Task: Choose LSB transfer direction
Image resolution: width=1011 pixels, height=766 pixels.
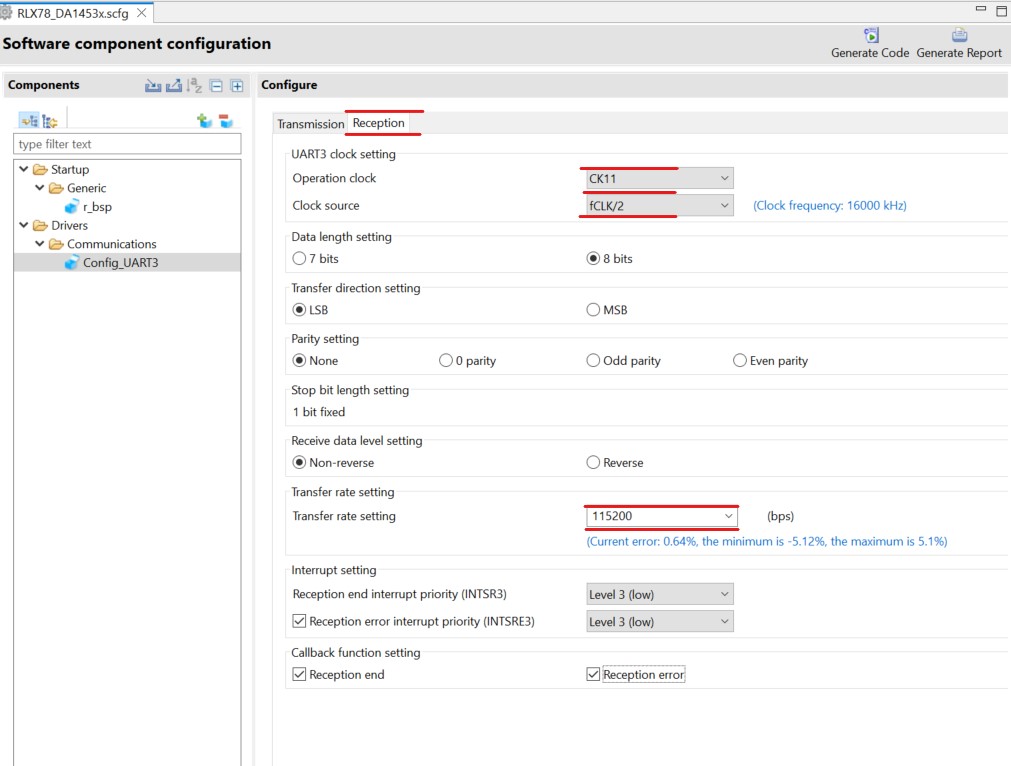Action: pos(299,309)
